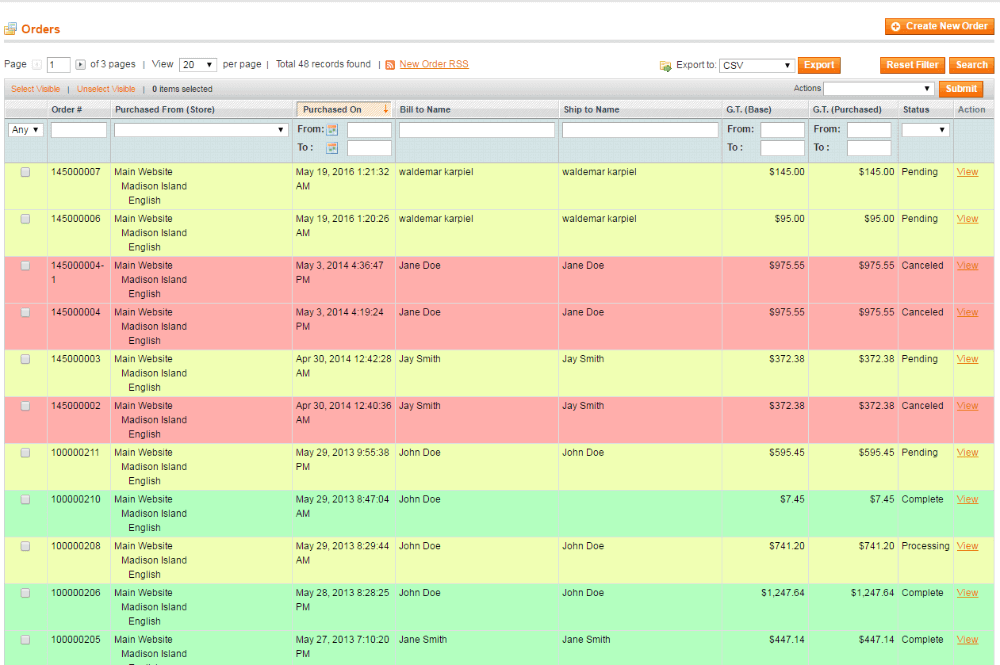1000x665 pixels.
Task: Click the RSS feed icon
Action: pos(390,65)
